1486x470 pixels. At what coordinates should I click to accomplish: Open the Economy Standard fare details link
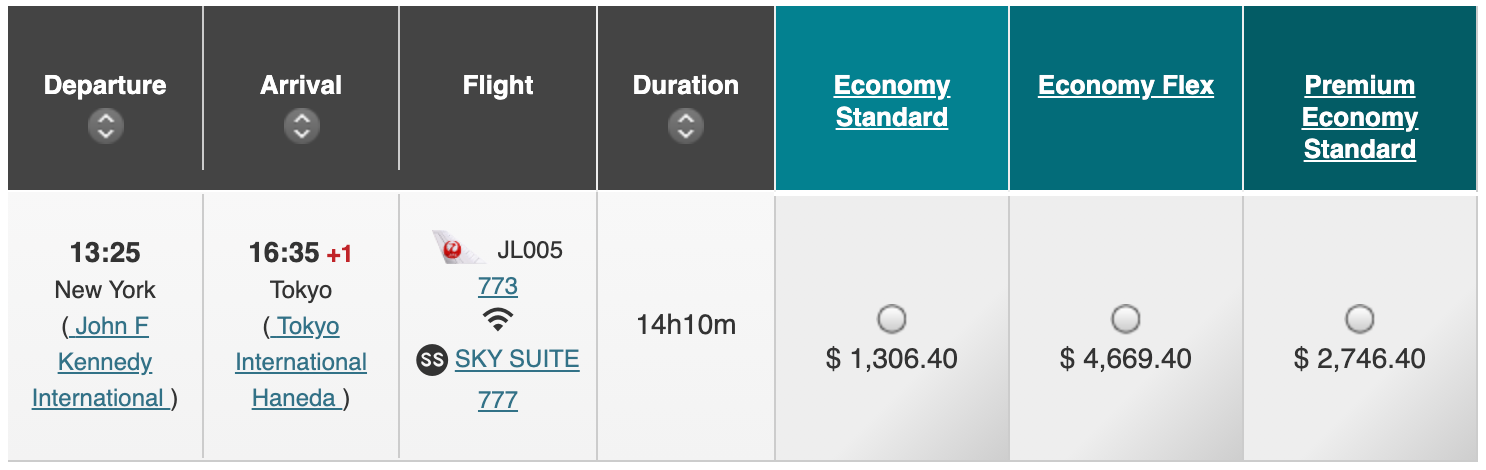[892, 101]
